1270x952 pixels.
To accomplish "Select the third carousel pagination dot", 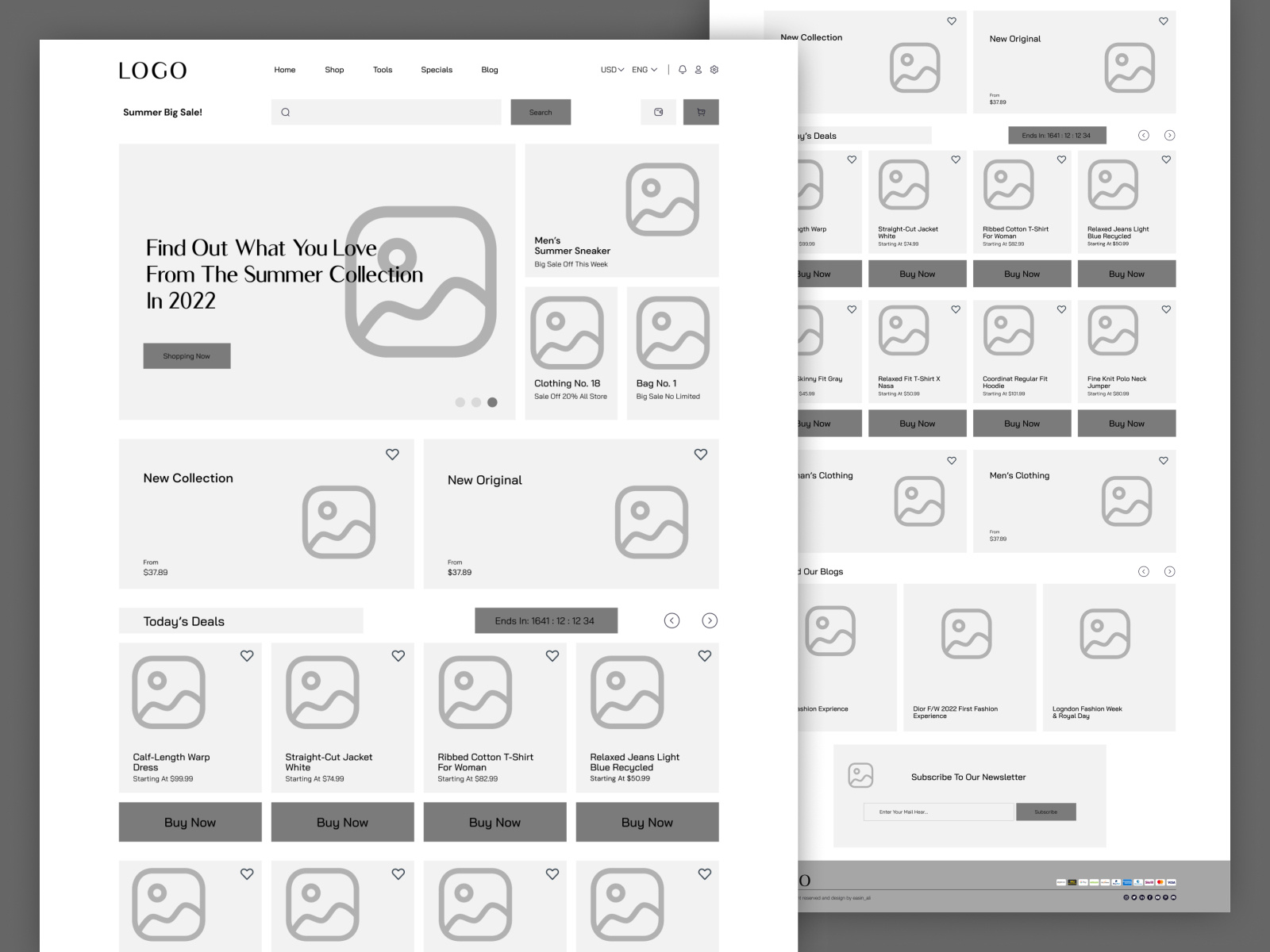I will 493,402.
